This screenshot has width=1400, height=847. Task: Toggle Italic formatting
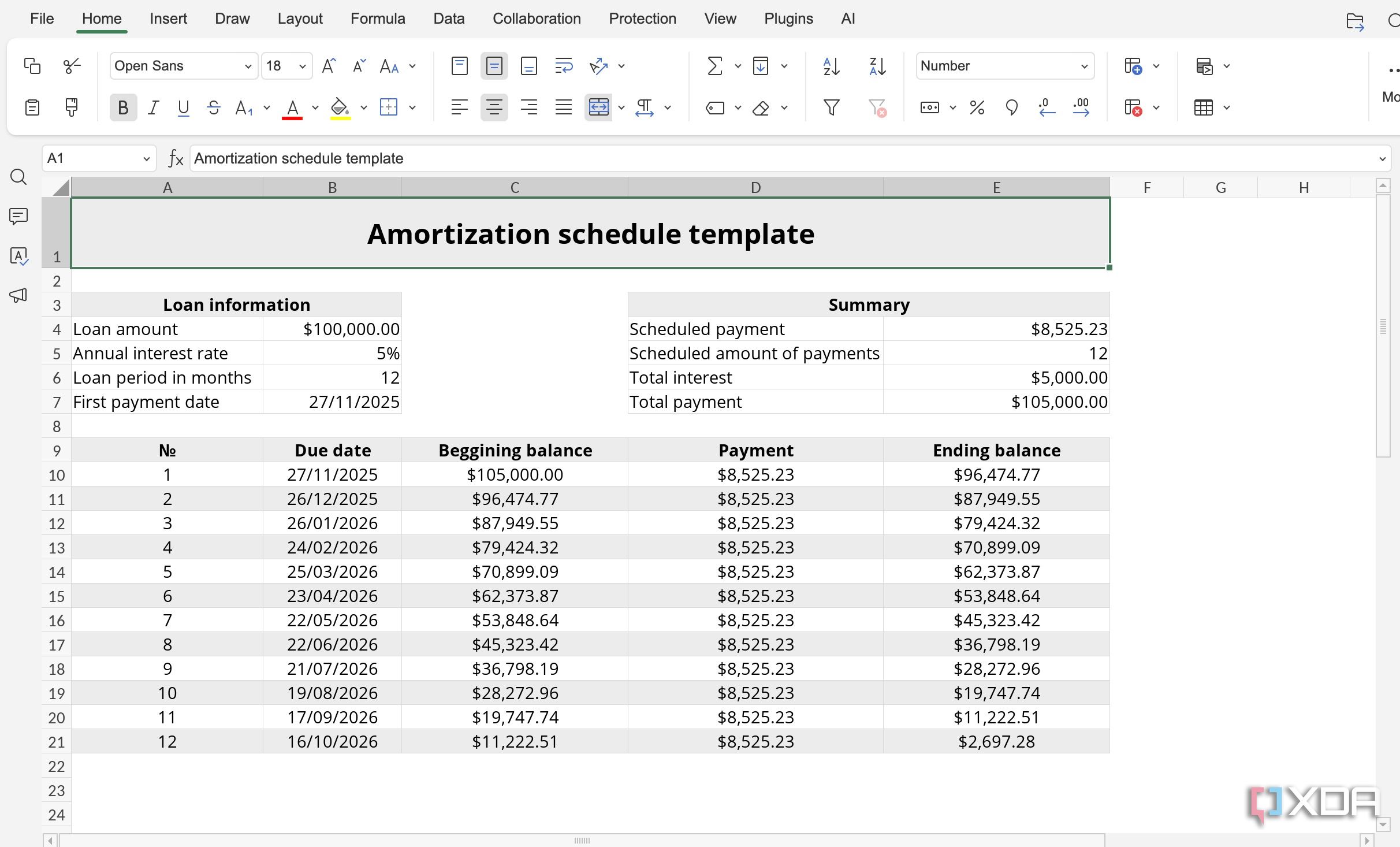click(153, 107)
